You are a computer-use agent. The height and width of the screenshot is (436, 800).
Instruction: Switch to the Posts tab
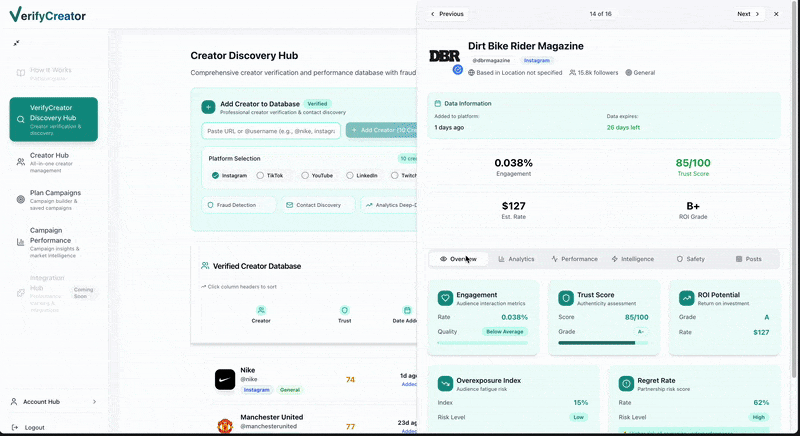point(748,259)
